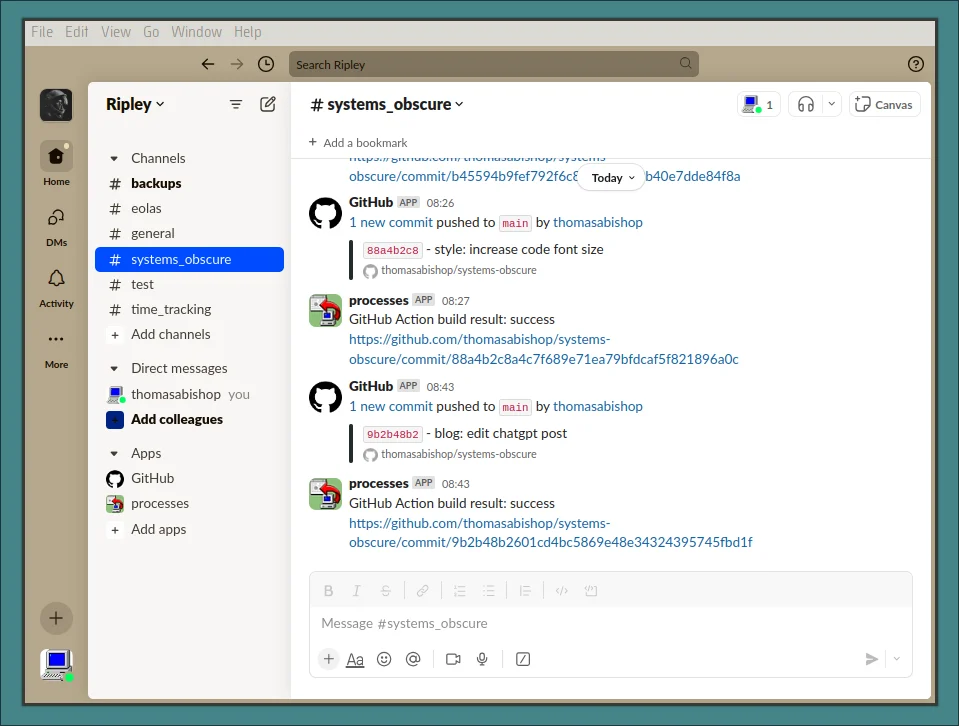The height and width of the screenshot is (726, 959).
Task: Click the mention @ icon
Action: coord(413,659)
